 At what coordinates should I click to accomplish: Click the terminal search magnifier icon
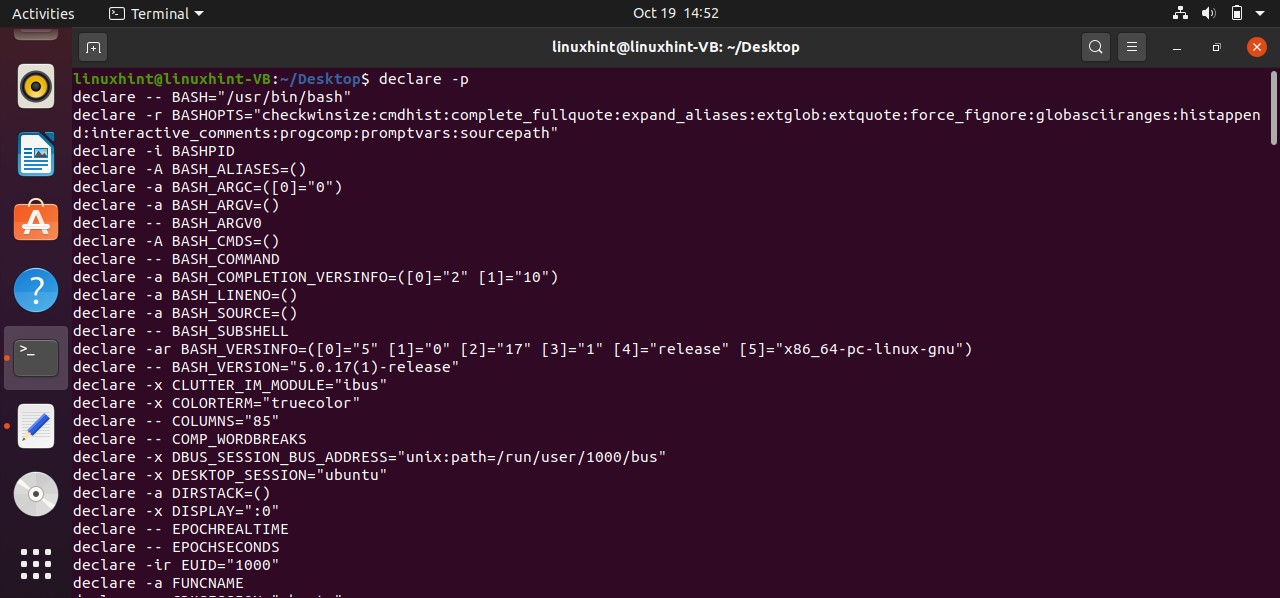(x=1096, y=47)
